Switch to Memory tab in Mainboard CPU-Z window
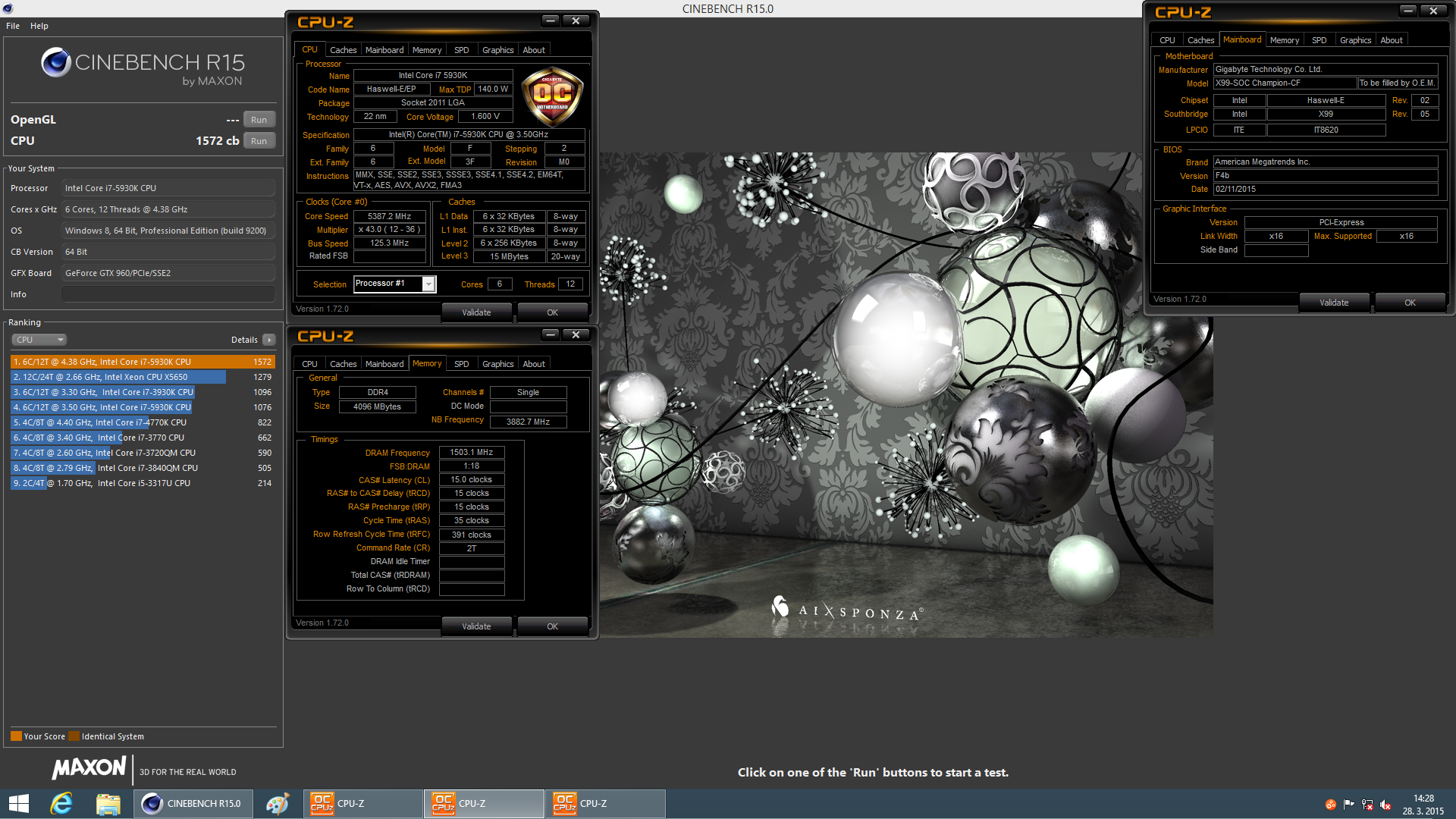1456x819 pixels. (x=1284, y=40)
